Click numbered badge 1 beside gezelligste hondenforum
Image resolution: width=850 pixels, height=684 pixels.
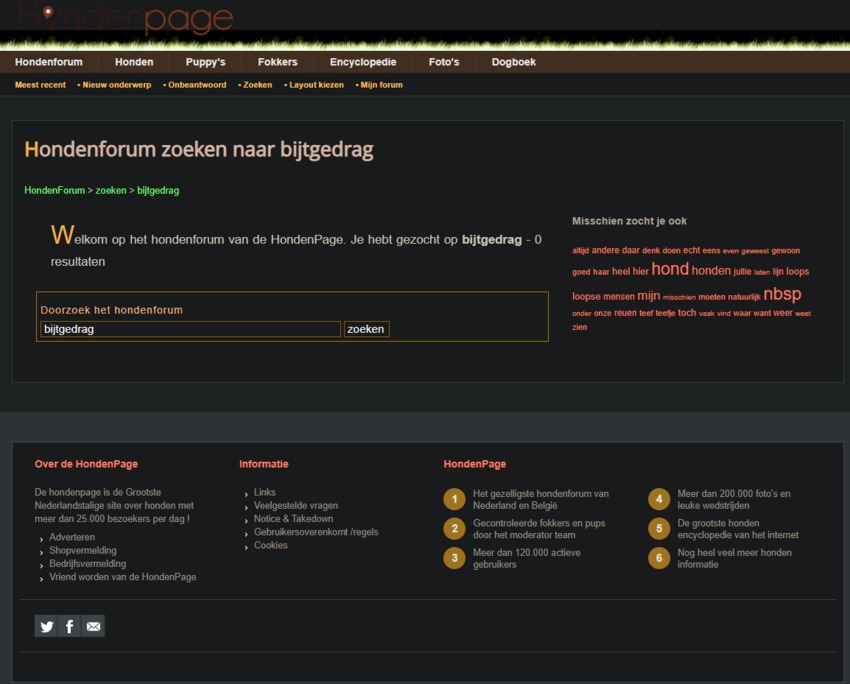click(454, 499)
